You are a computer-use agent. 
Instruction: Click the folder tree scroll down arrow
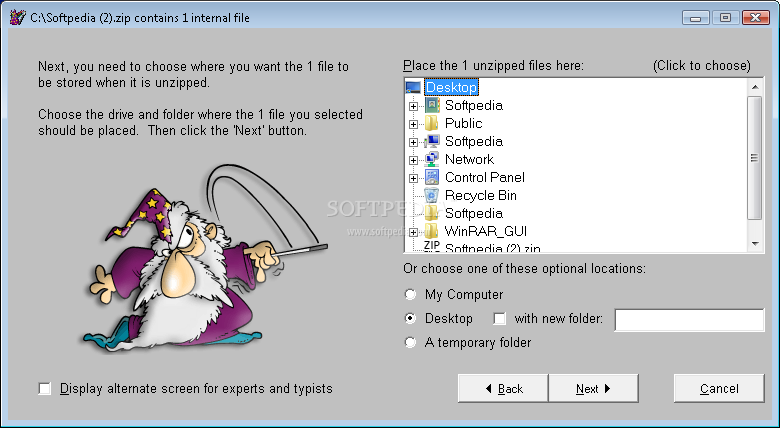(755, 244)
